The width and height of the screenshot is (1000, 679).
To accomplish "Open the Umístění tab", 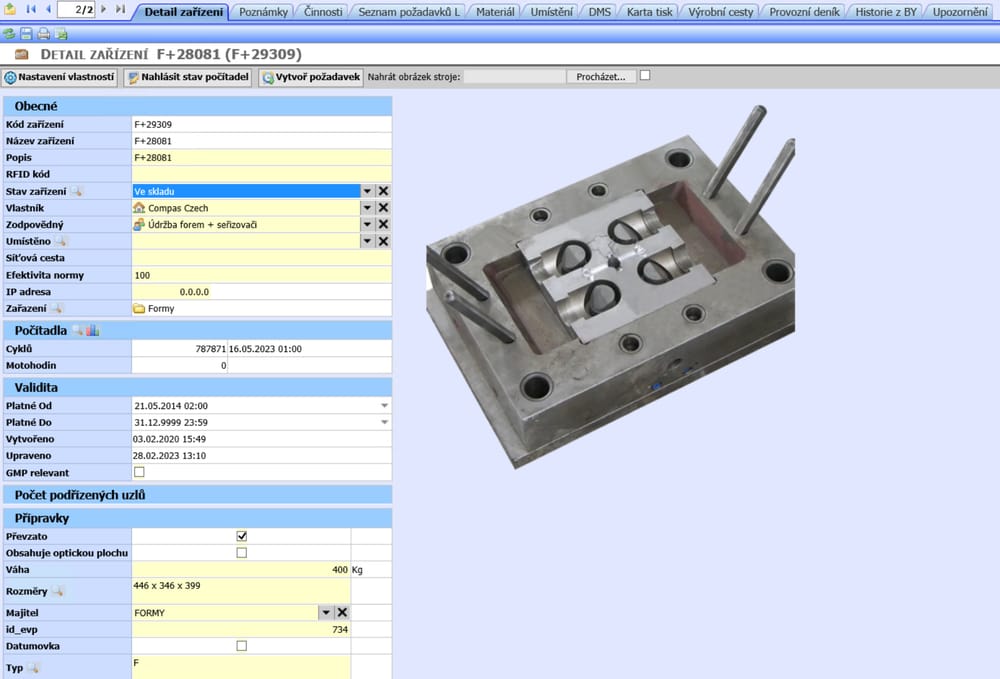I will (x=551, y=11).
